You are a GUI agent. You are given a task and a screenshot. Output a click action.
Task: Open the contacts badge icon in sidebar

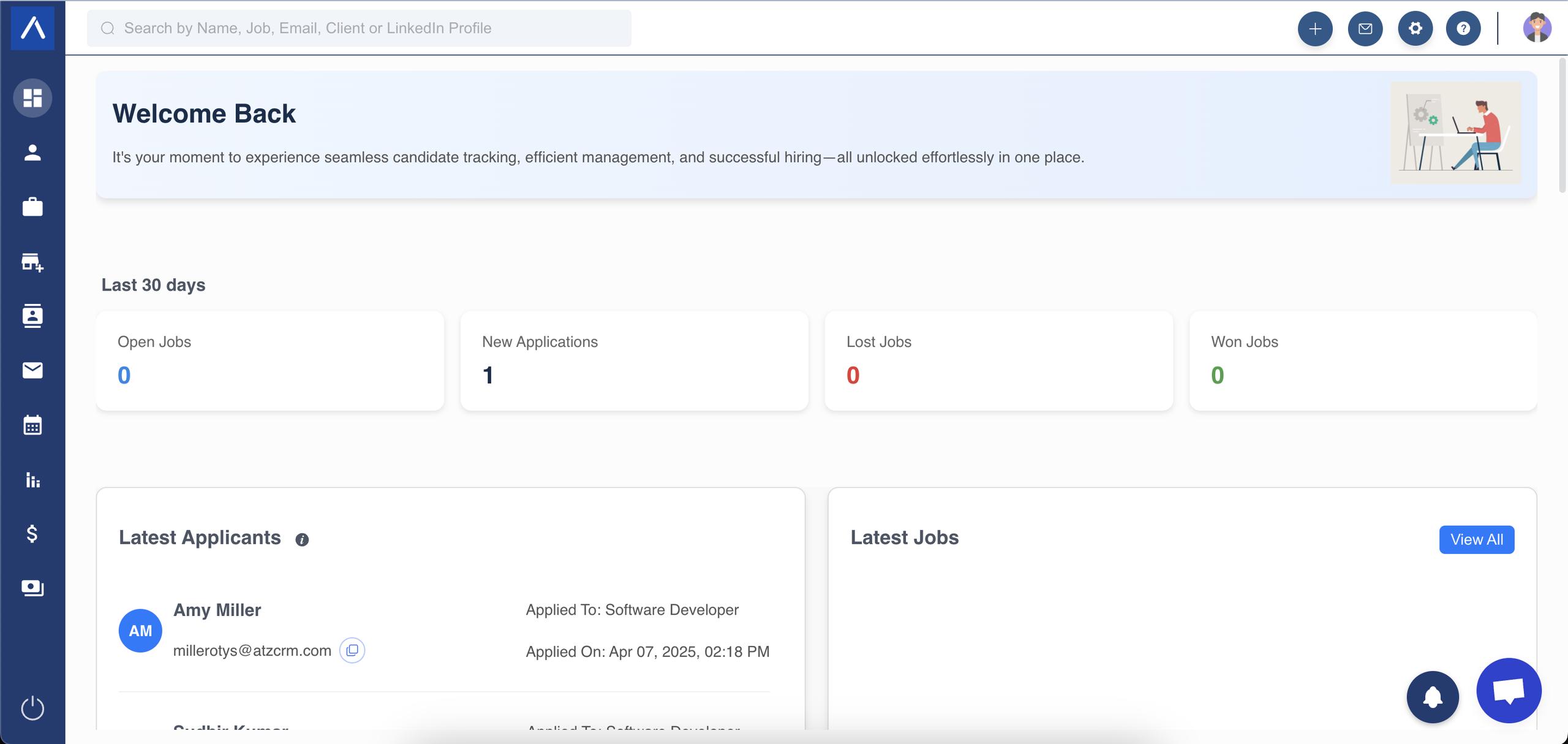click(32, 316)
